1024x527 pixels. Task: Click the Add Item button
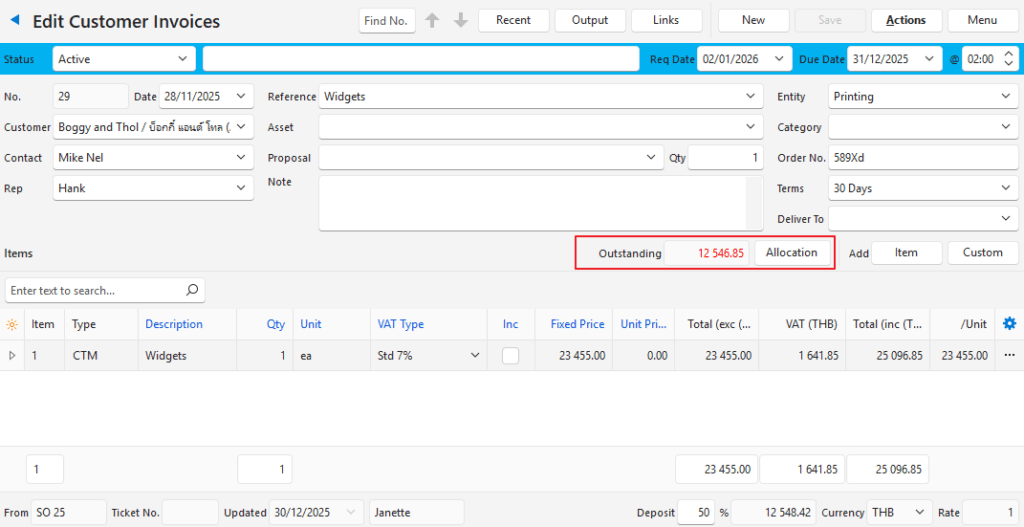coord(906,253)
